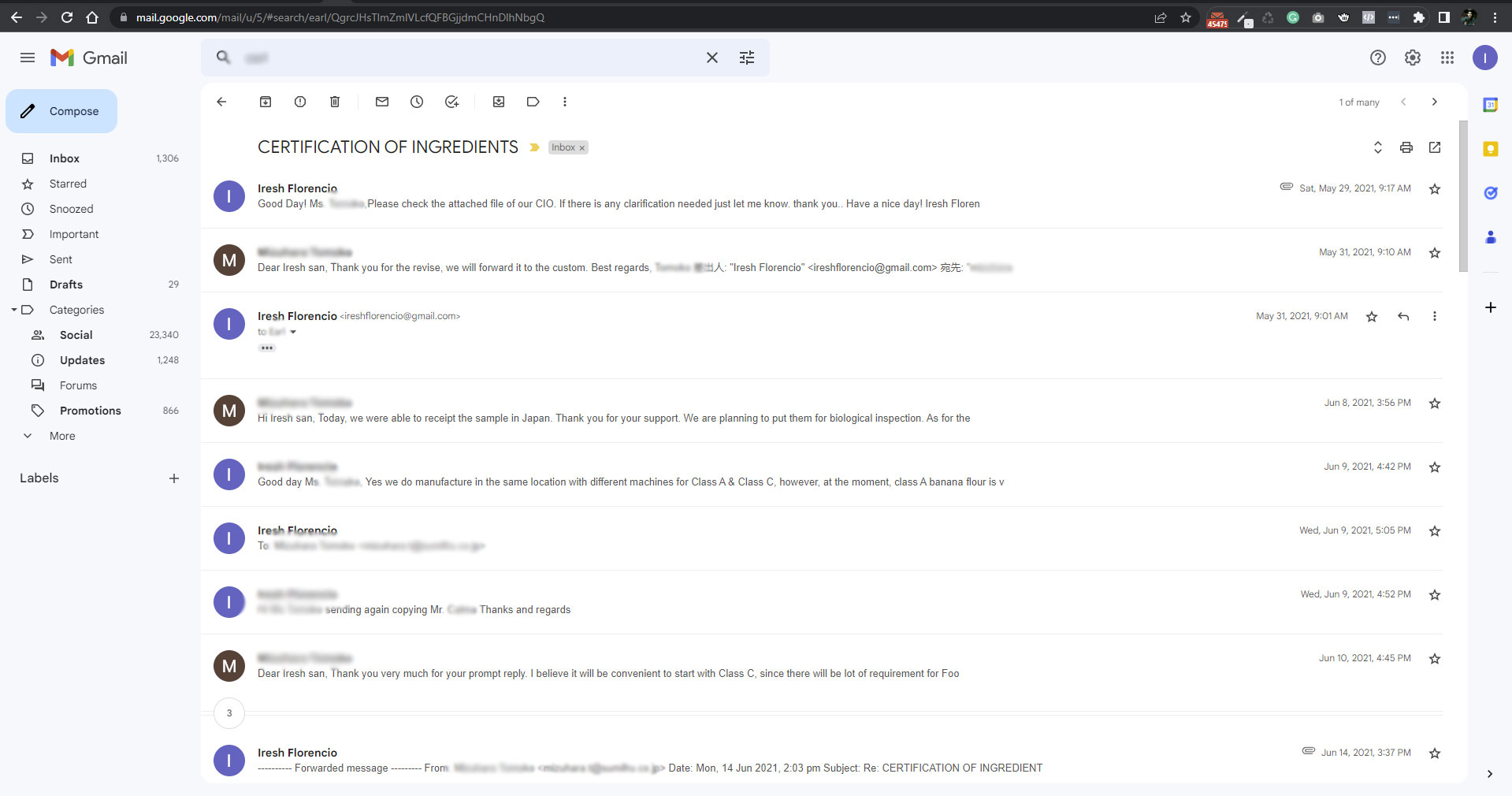Open More options in conversation toolbar
This screenshot has height=796, width=1512.
(x=565, y=102)
